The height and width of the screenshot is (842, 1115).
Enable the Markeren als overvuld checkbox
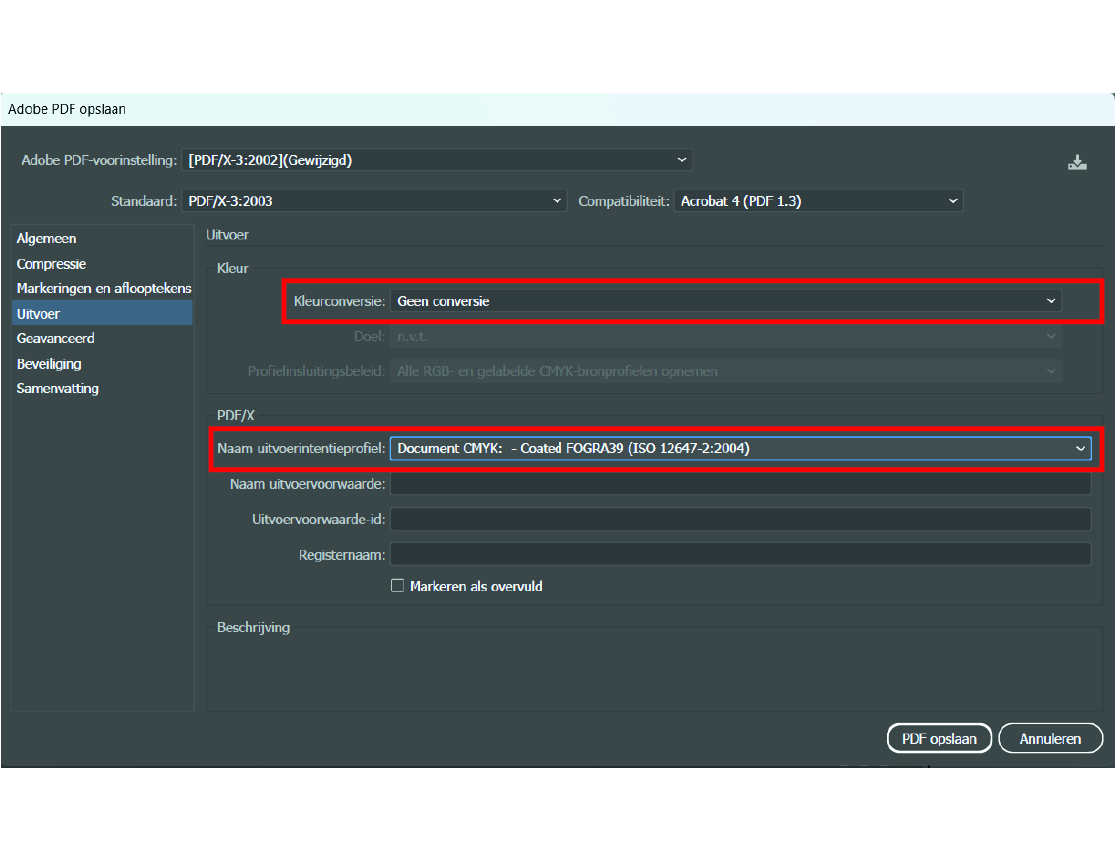pos(397,586)
